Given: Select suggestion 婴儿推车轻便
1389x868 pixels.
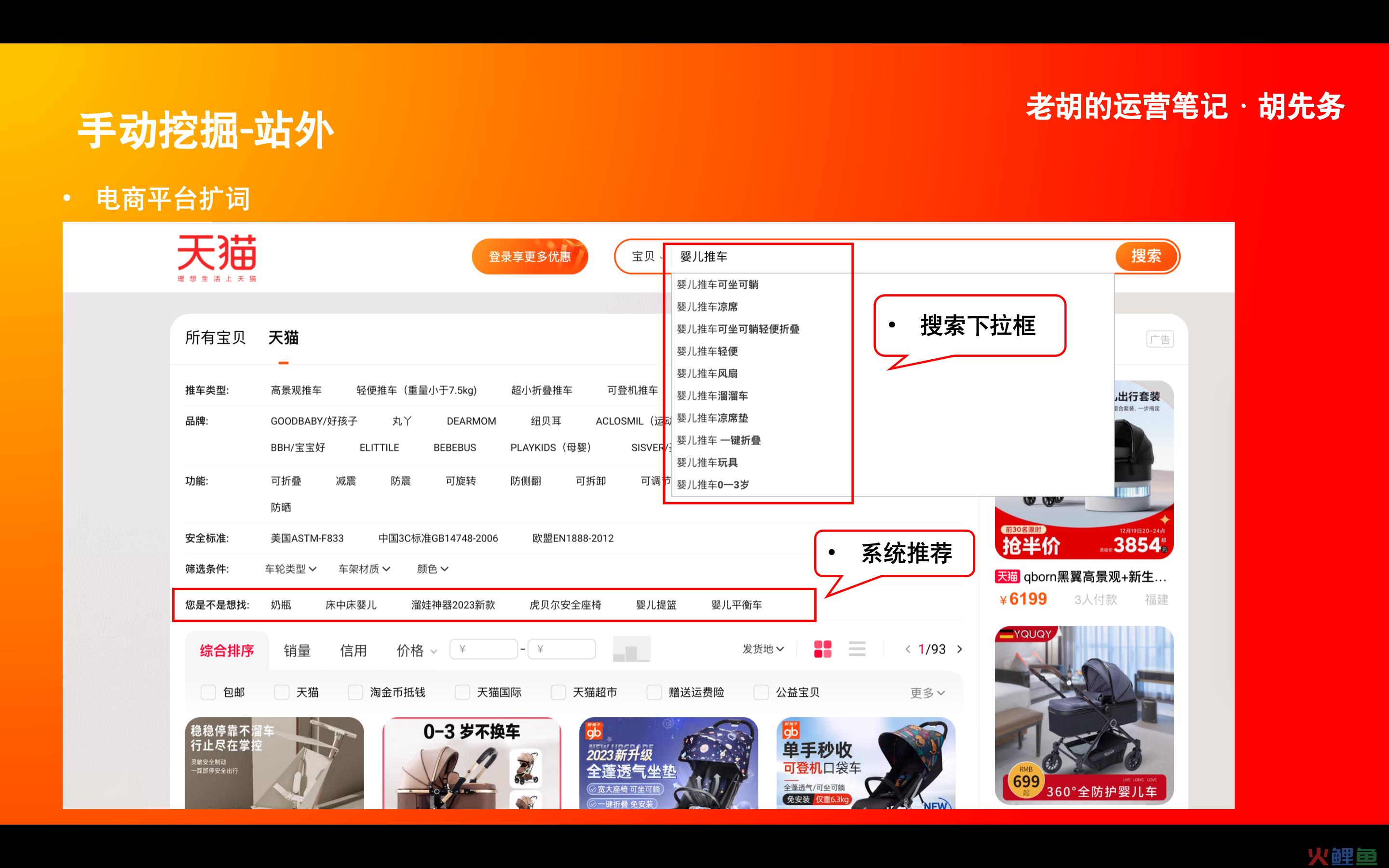Looking at the screenshot, I should 707,352.
